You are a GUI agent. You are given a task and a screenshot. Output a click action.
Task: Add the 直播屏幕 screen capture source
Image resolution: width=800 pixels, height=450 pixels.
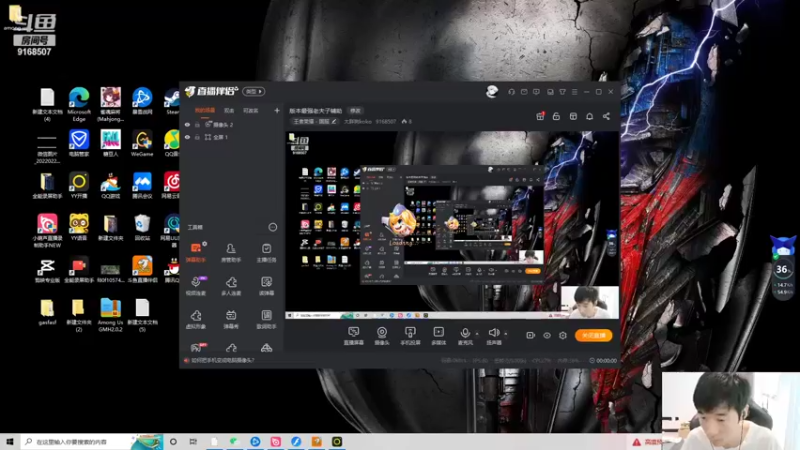(354, 336)
